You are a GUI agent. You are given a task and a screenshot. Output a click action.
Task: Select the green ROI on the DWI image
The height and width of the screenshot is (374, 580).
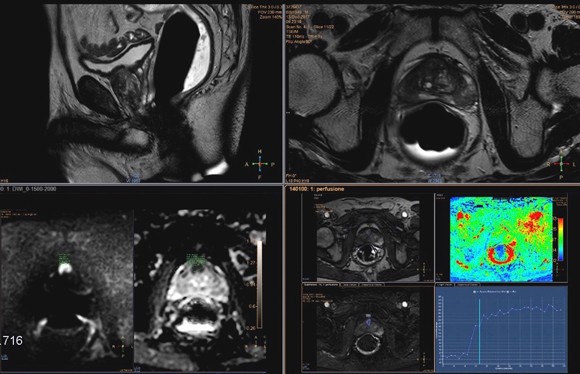[x=64, y=258]
